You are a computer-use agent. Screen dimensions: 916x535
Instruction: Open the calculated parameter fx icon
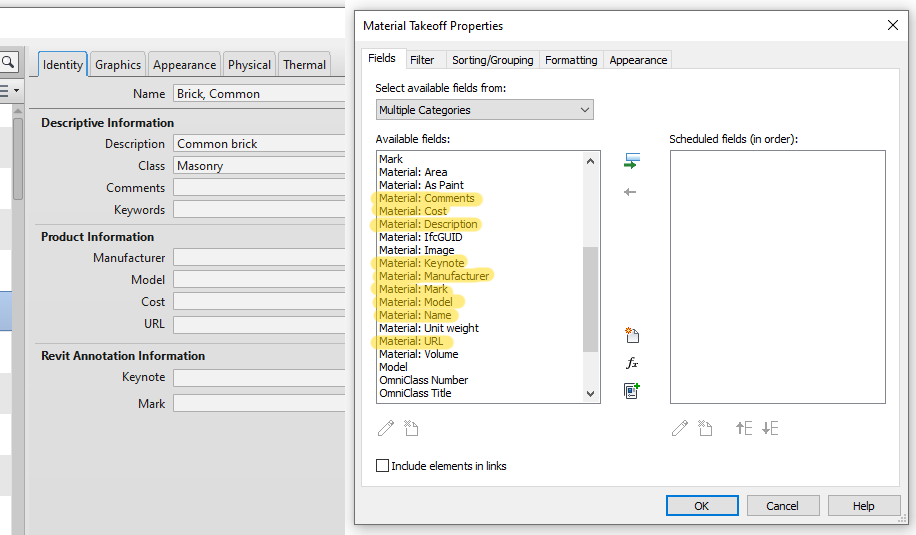632,363
